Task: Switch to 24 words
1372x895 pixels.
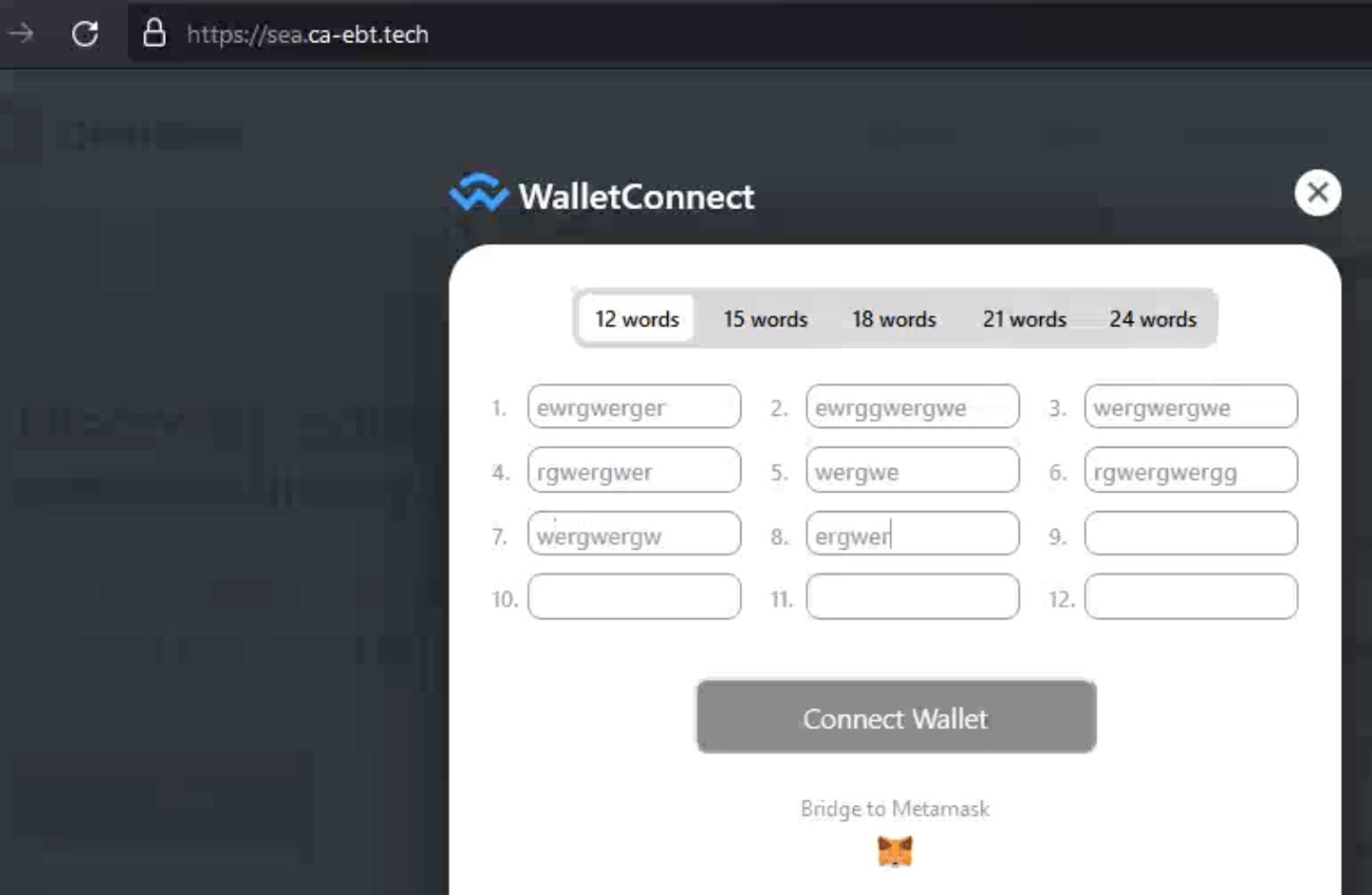Action: [x=1153, y=319]
